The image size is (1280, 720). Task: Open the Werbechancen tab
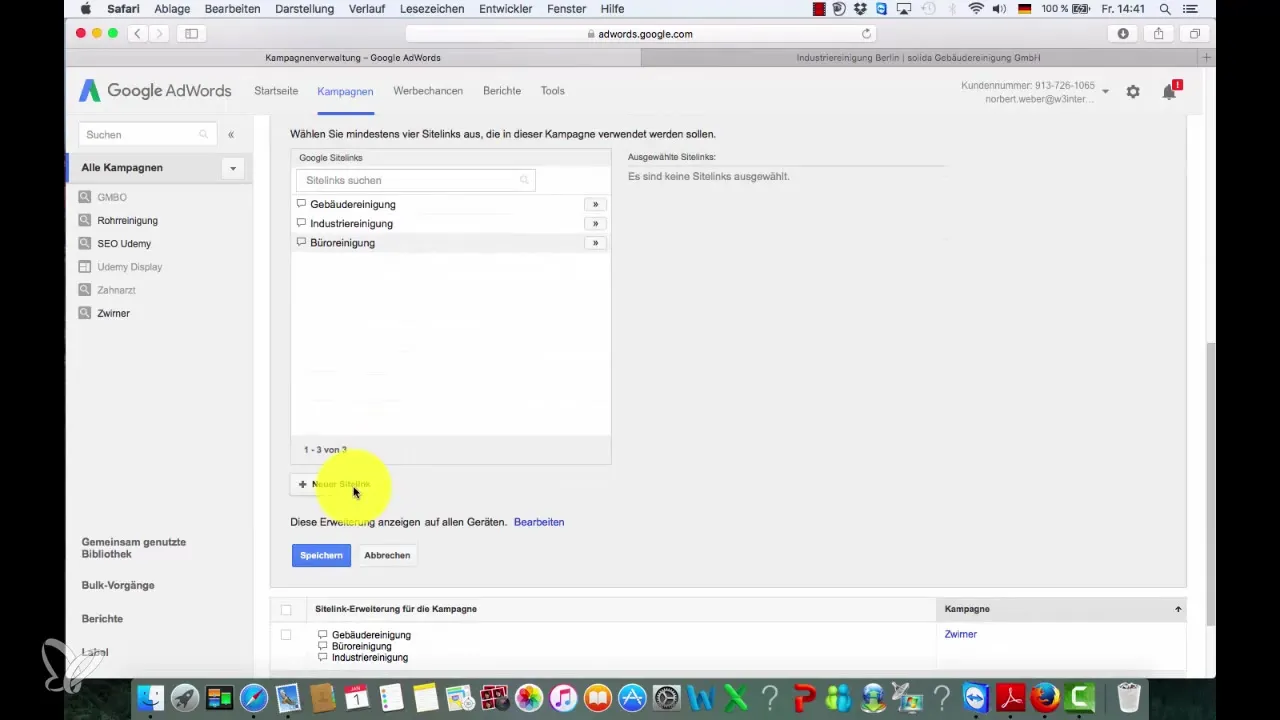tap(428, 91)
